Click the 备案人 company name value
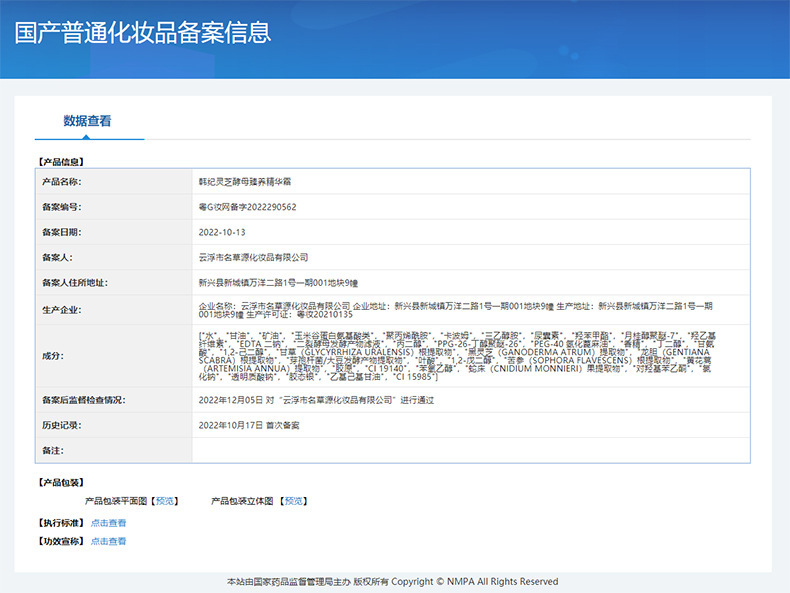 tap(254, 257)
